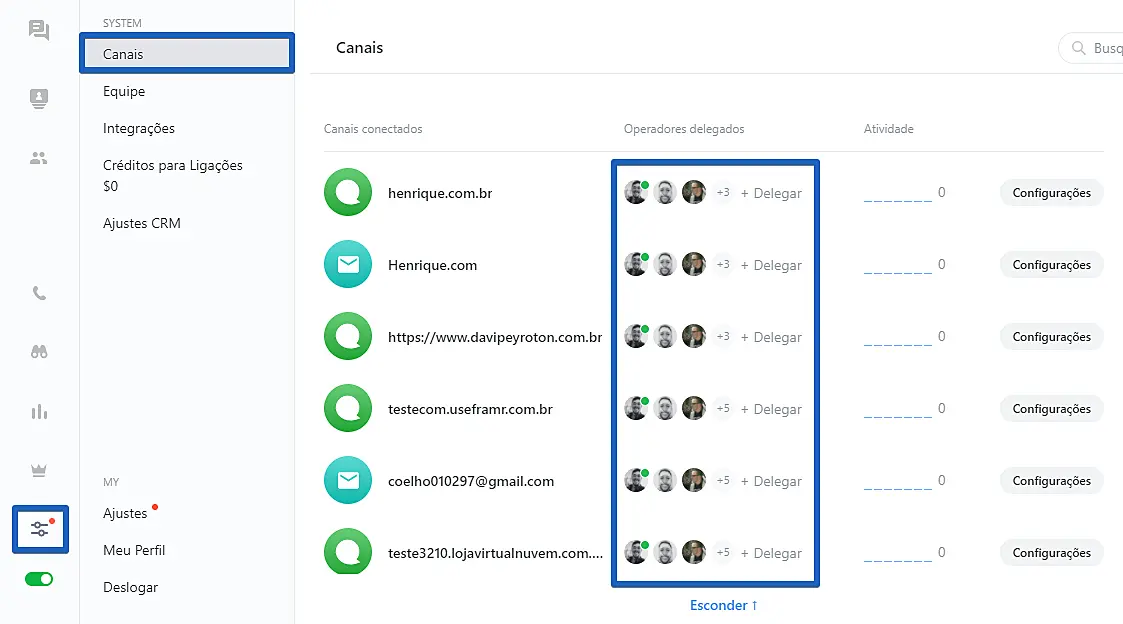Open Equipe in the system menu
Image resolution: width=1123 pixels, height=624 pixels.
click(x=124, y=92)
